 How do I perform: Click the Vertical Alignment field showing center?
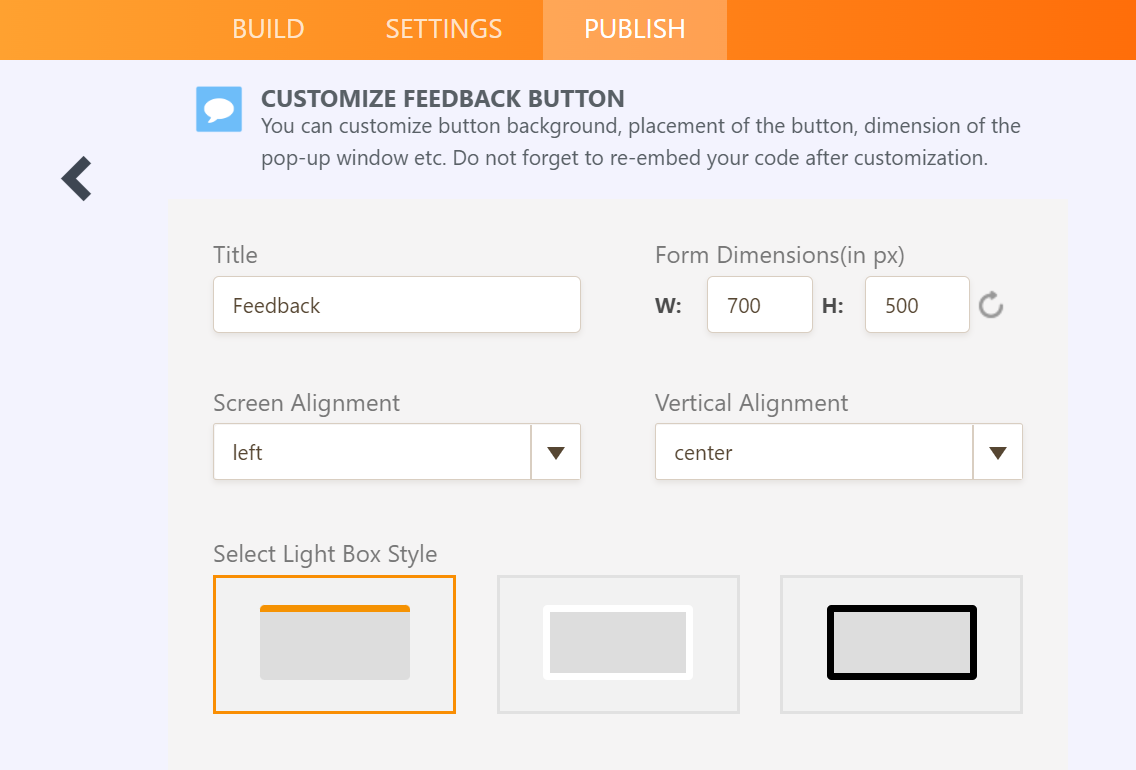coord(813,452)
